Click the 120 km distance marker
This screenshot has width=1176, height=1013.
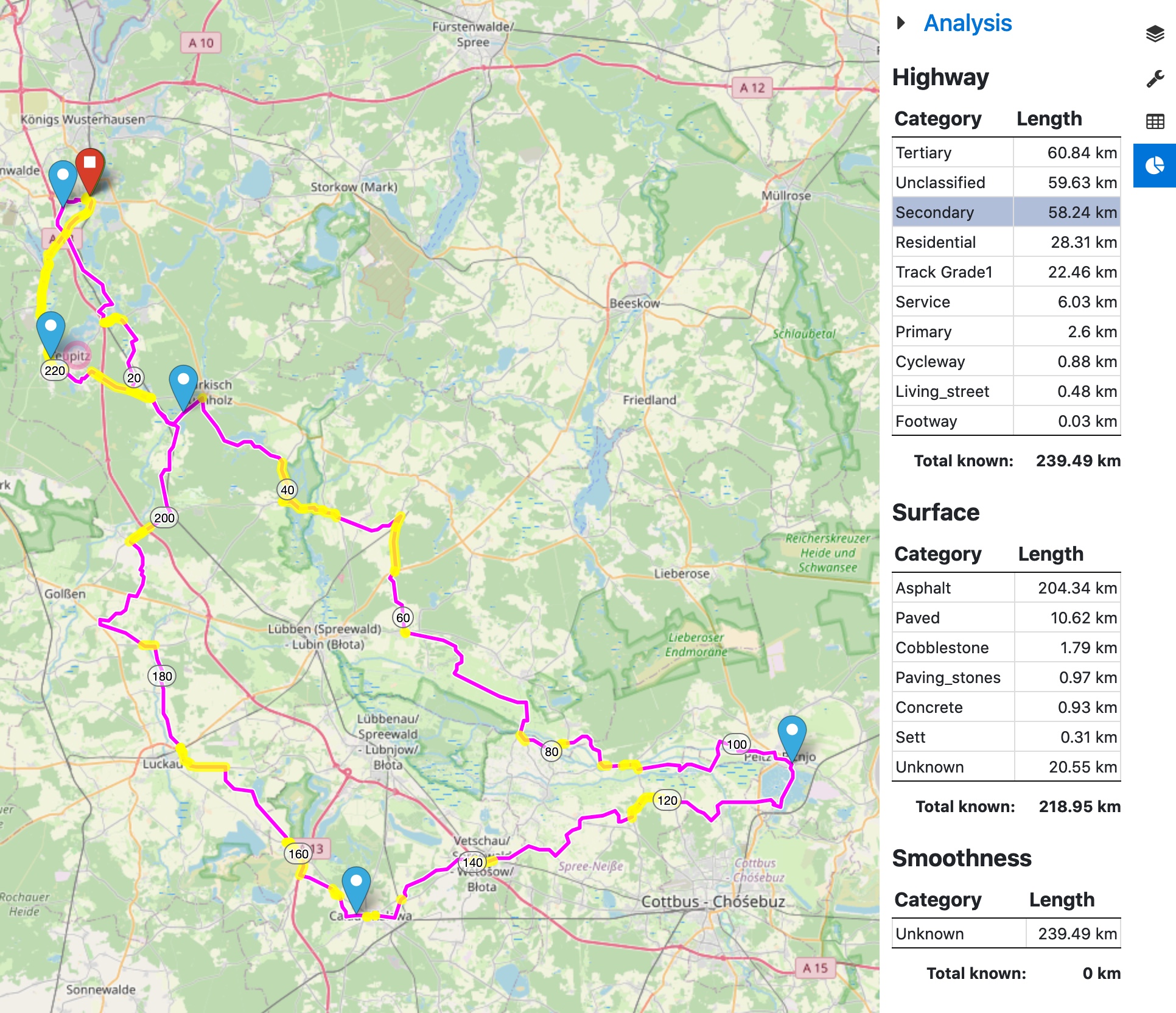pyautogui.click(x=667, y=800)
